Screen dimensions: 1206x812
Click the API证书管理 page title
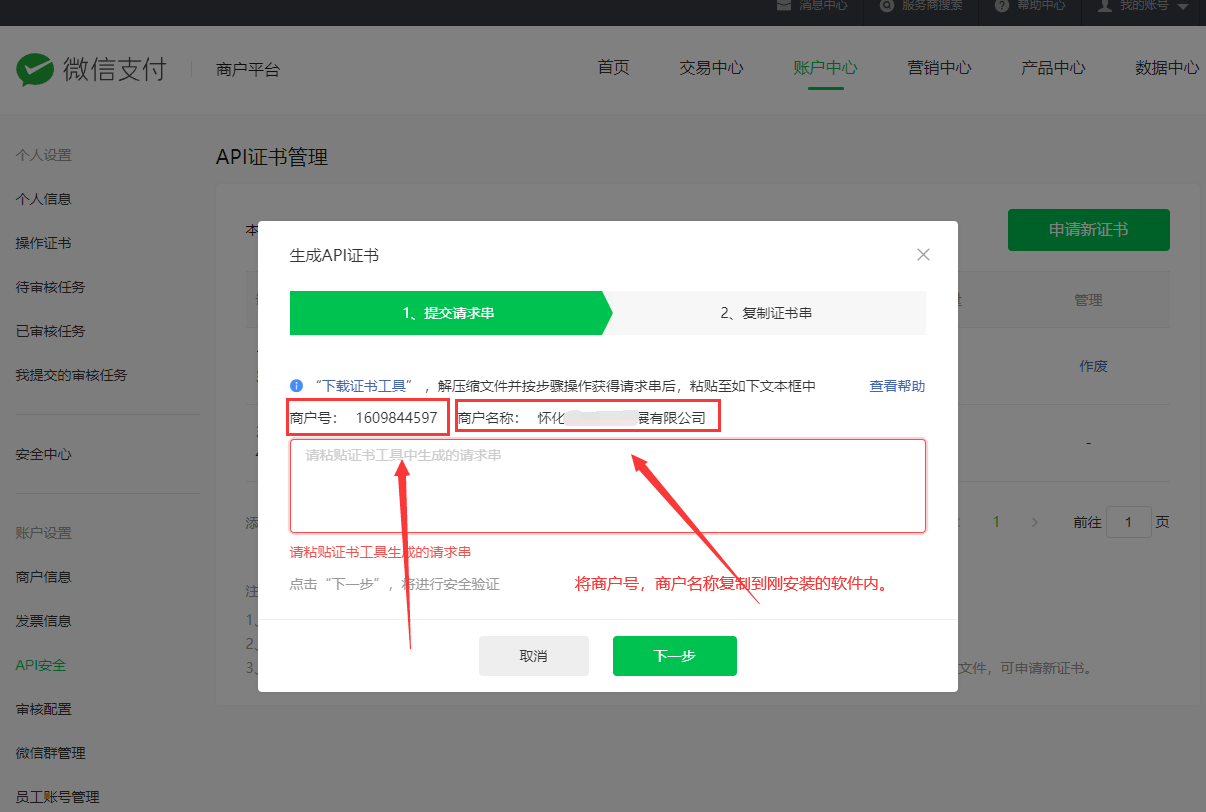(x=272, y=157)
